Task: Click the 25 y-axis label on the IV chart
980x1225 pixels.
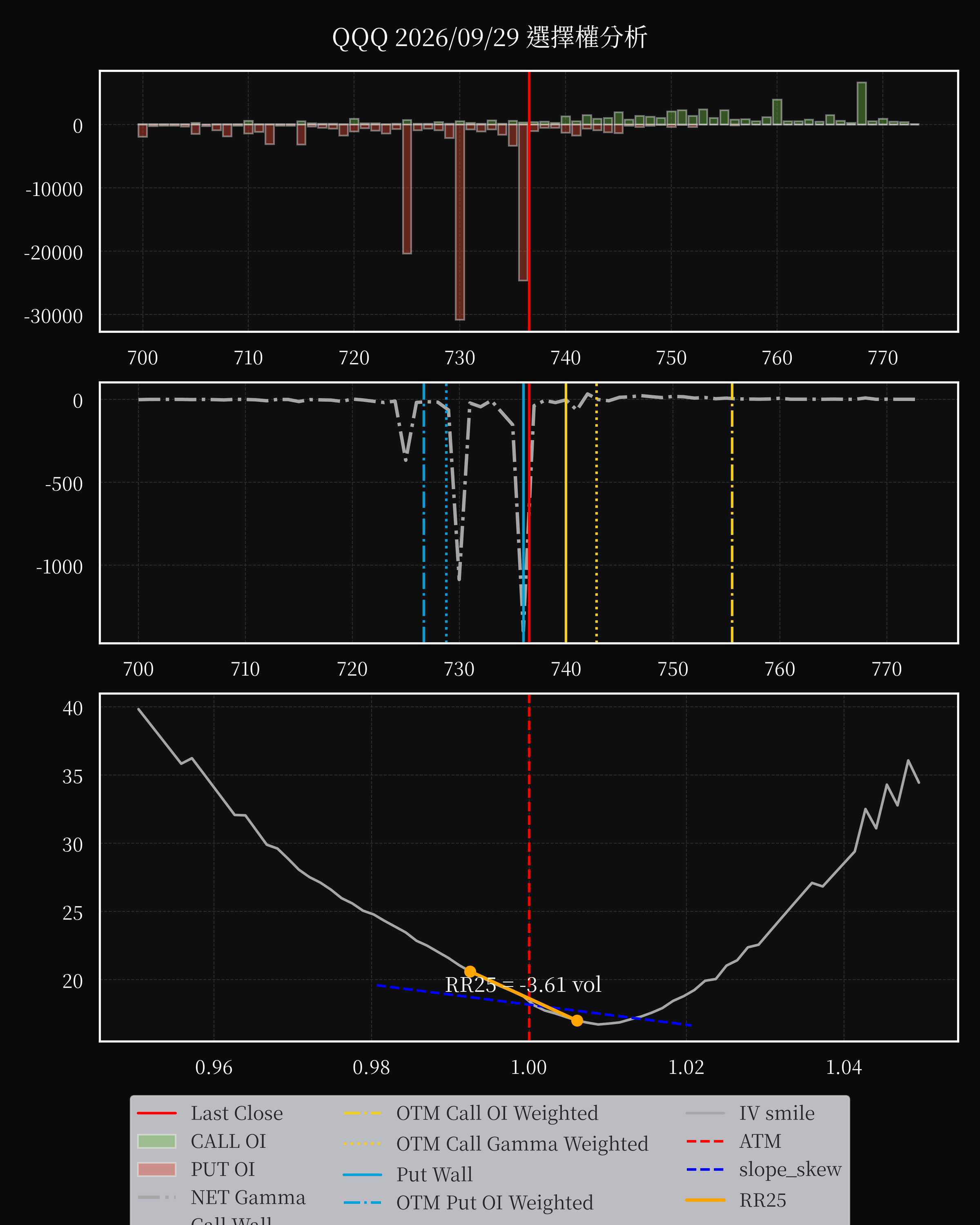Action: 73,913
